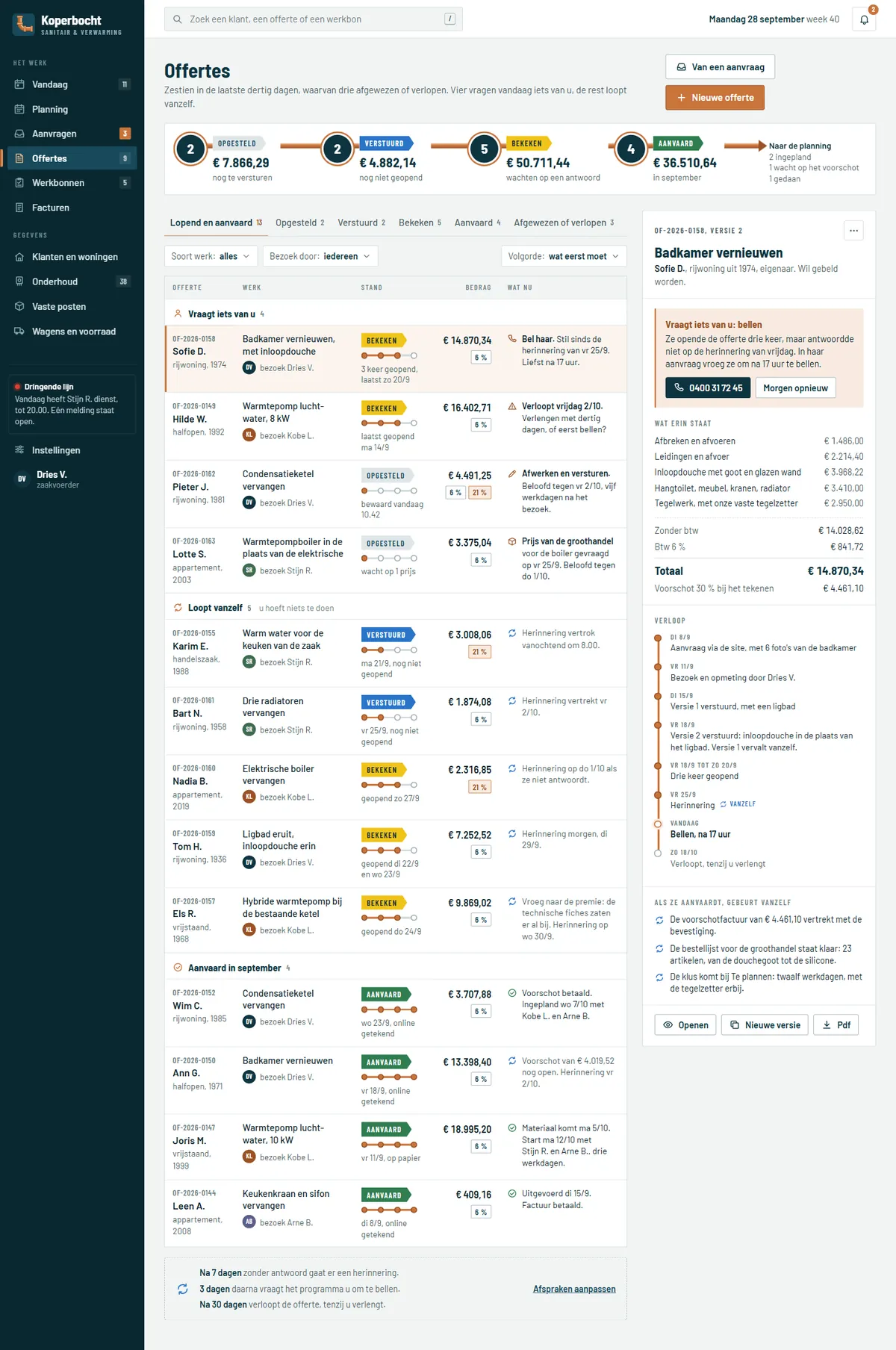Focus the search field for klant or offerte
This screenshot has width=896, height=1350.
(314, 19)
